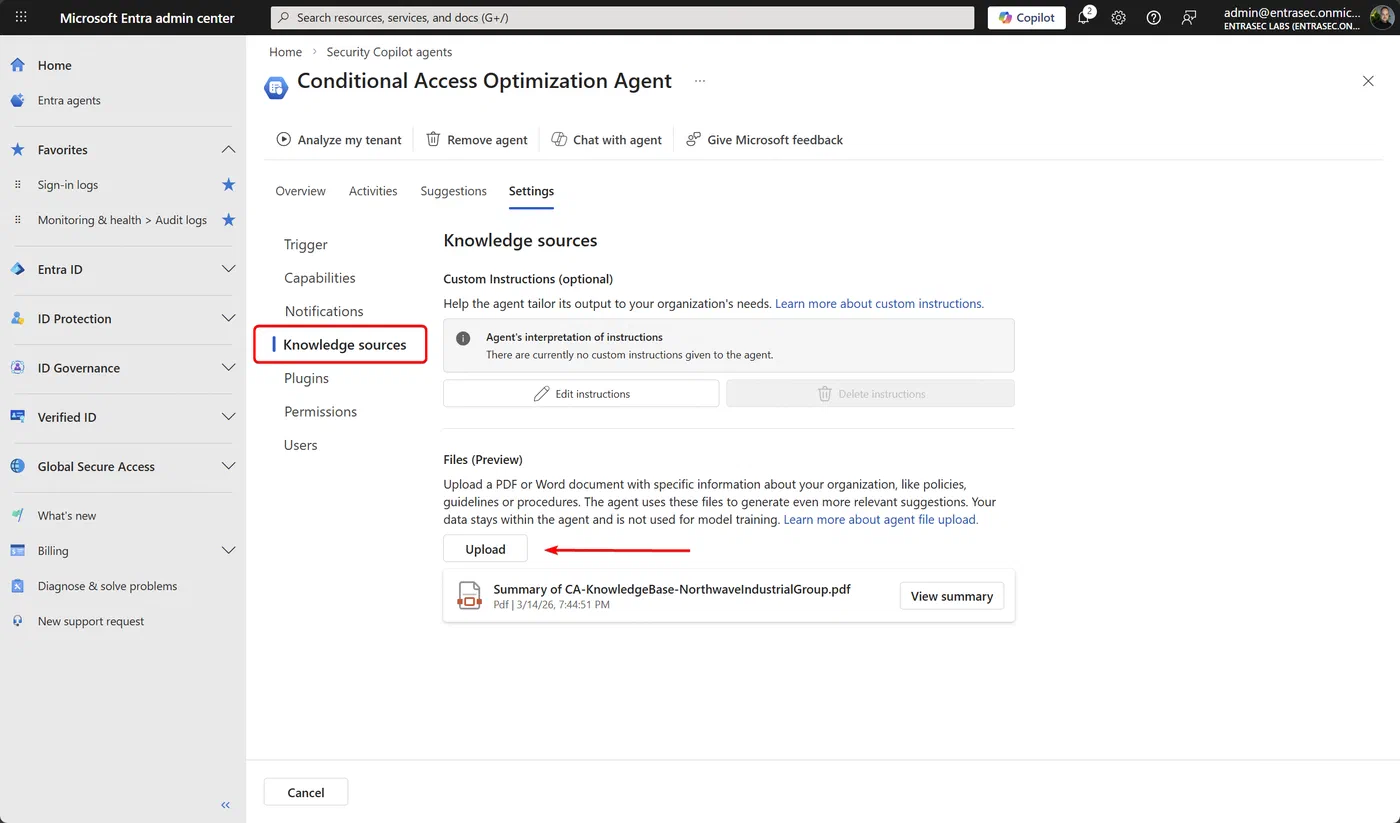The height and width of the screenshot is (823, 1400).
Task: Open the notifications bell icon
Action: [x=1084, y=17]
